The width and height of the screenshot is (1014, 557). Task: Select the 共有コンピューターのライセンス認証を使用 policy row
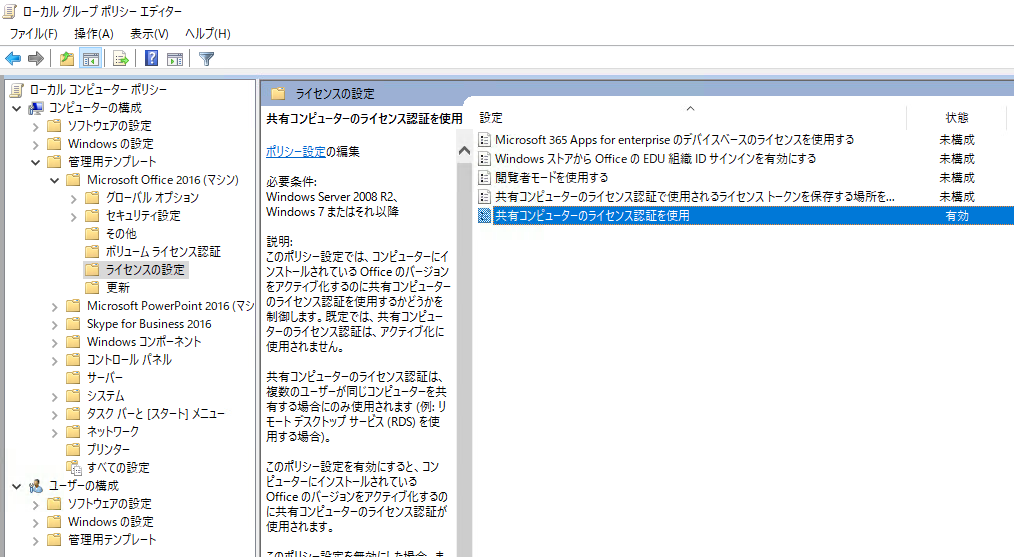pyautogui.click(x=745, y=215)
